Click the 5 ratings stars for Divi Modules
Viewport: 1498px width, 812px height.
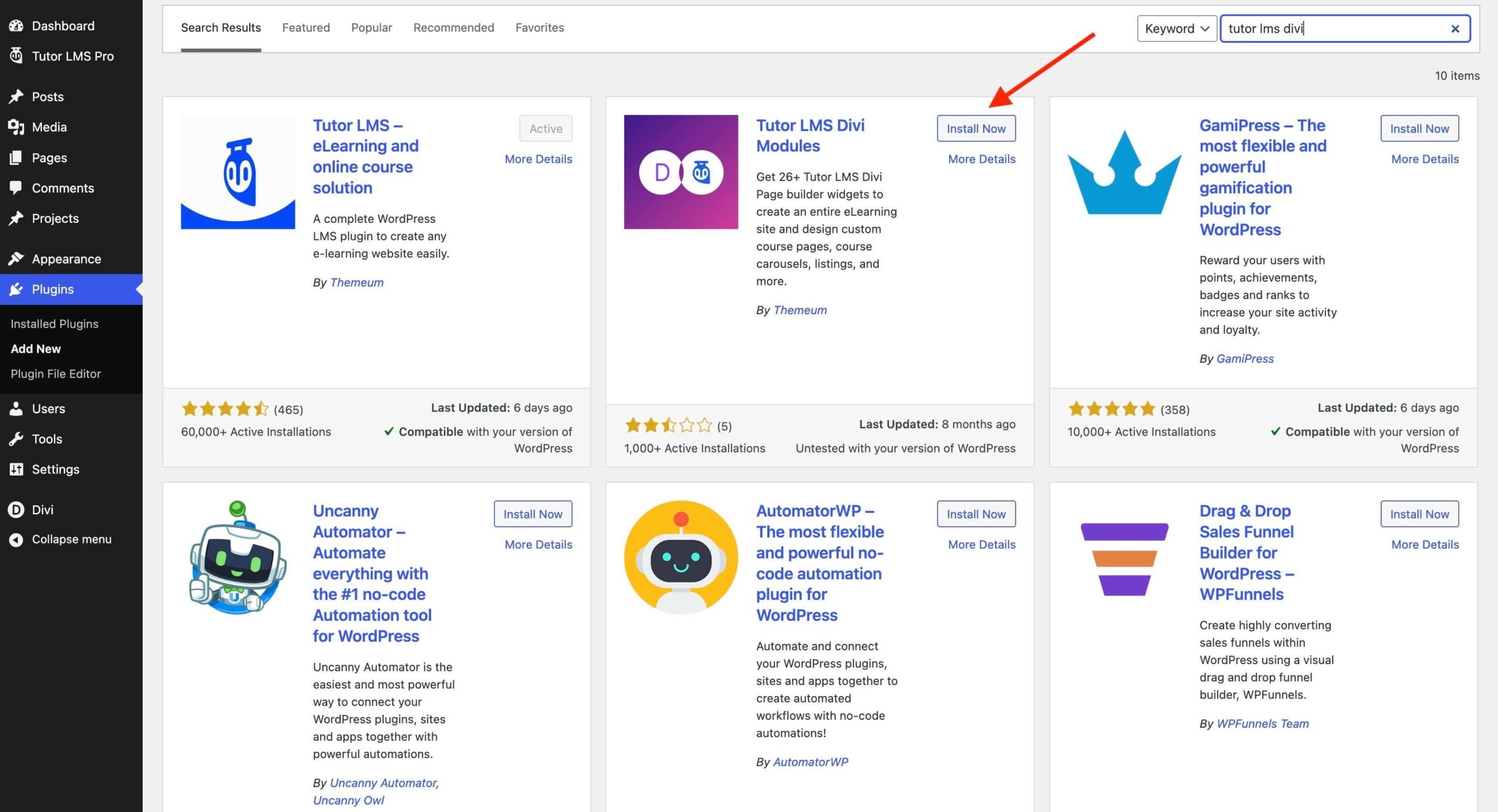click(x=668, y=425)
